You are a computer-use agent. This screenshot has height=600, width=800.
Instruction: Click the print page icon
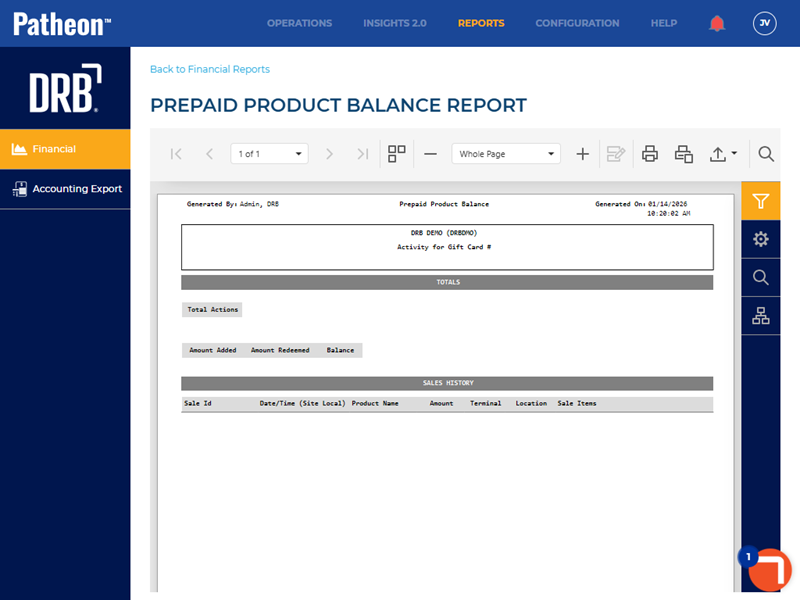[x=684, y=154]
